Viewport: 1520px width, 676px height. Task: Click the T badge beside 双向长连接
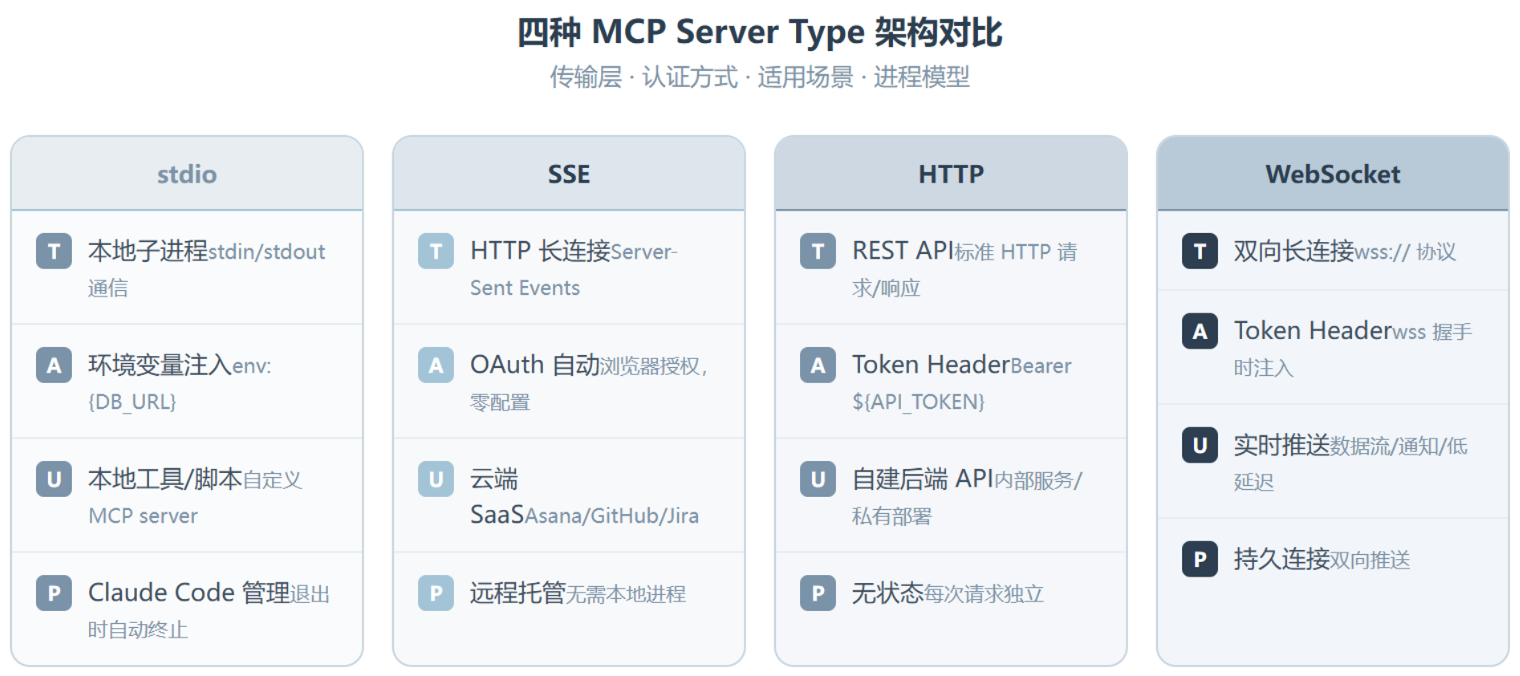click(1200, 251)
